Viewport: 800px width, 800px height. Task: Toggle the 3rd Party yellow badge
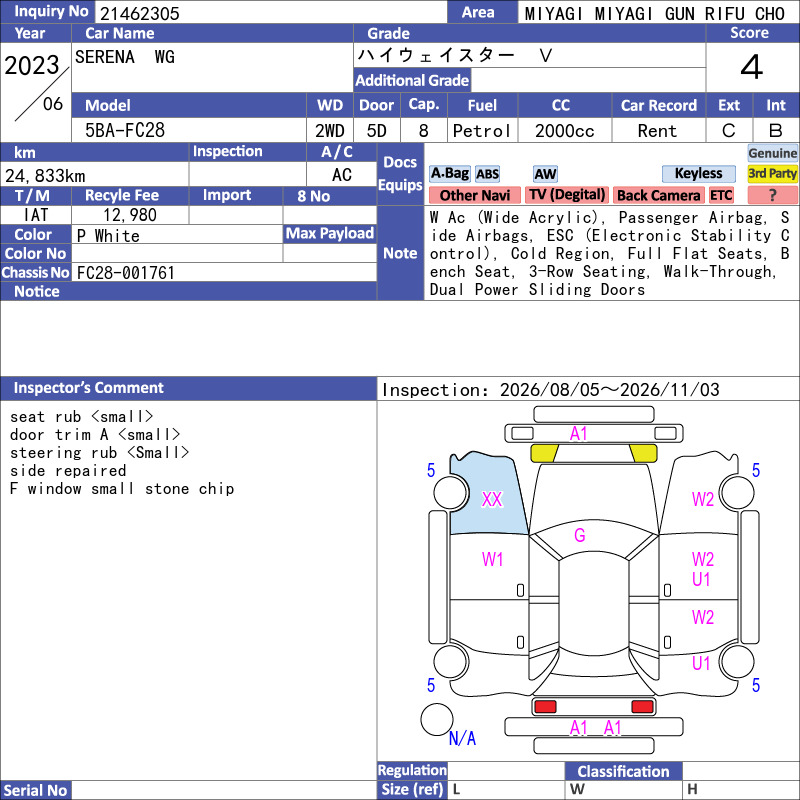click(772, 173)
